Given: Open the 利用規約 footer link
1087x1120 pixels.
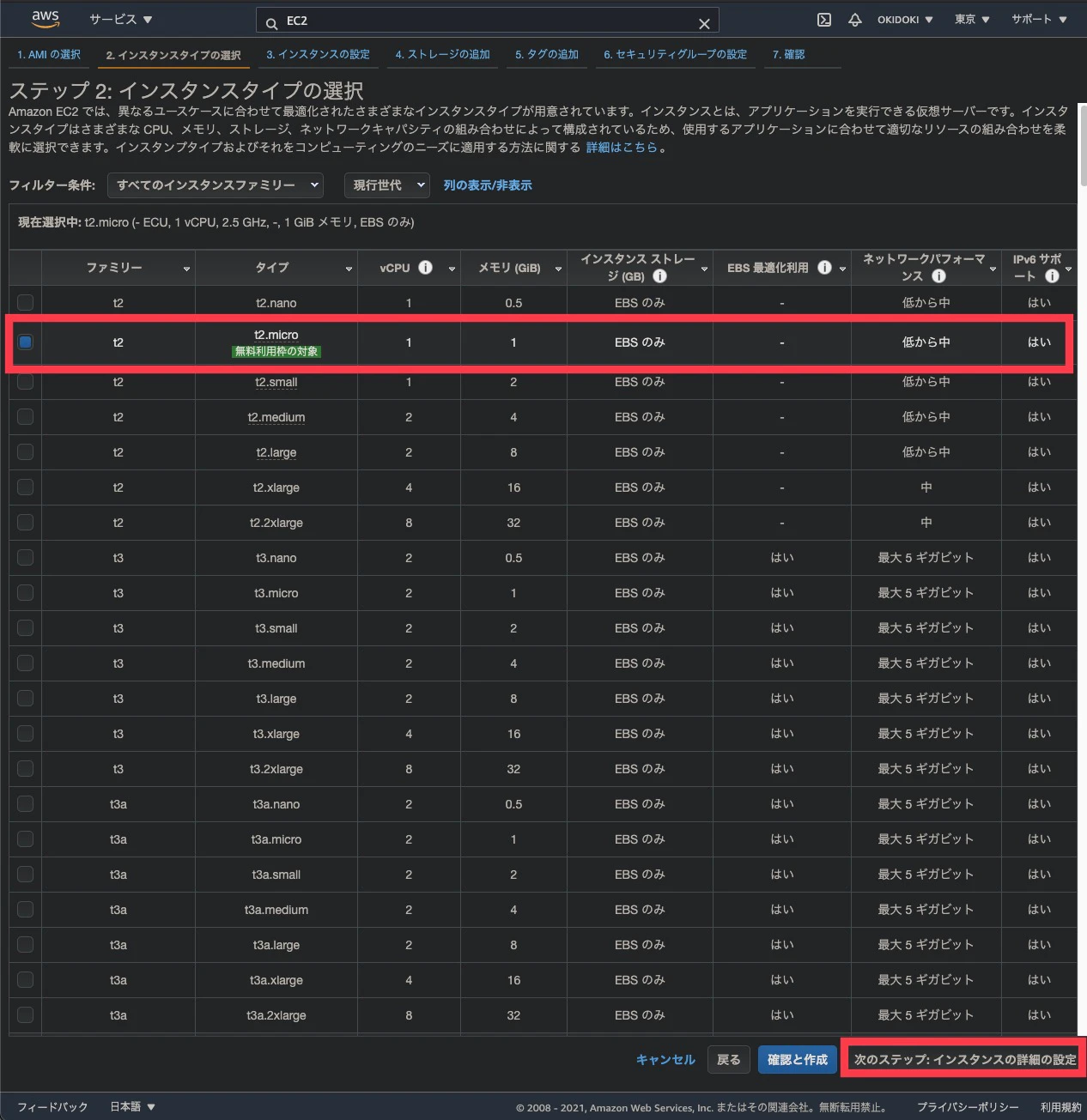Looking at the screenshot, I should click(x=1061, y=1107).
